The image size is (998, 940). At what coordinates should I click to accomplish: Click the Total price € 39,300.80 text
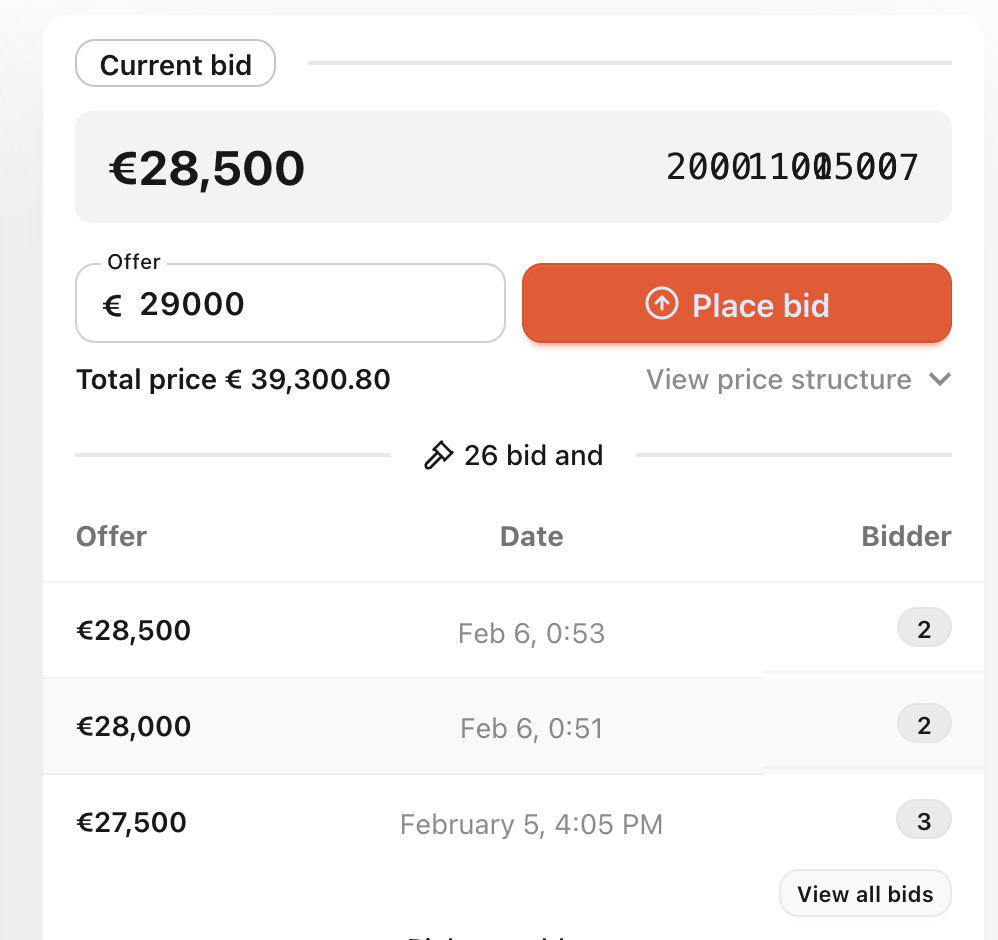pyautogui.click(x=233, y=380)
